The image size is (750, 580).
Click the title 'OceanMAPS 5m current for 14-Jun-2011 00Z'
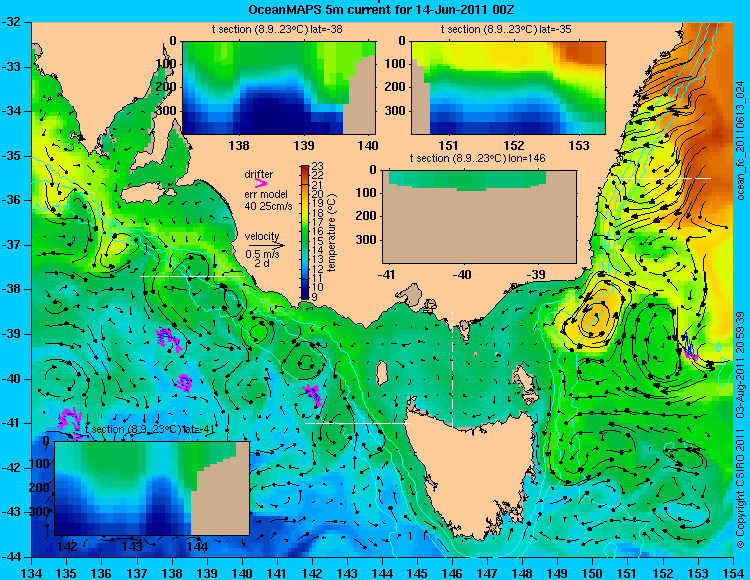point(381,10)
